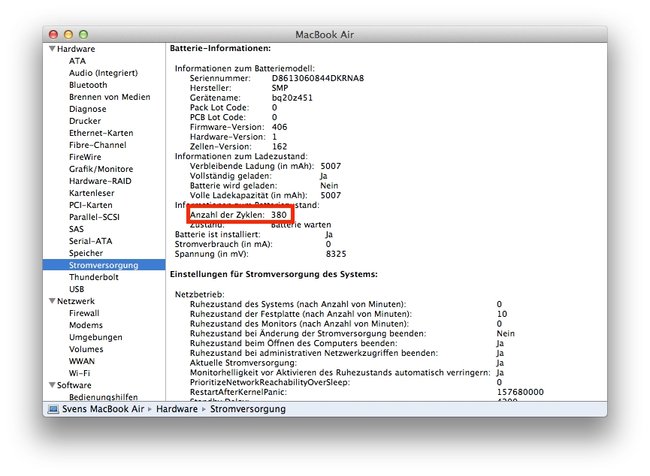Click Svens MacBook Air in path bar
This screenshot has height=476, width=650.
[103, 409]
